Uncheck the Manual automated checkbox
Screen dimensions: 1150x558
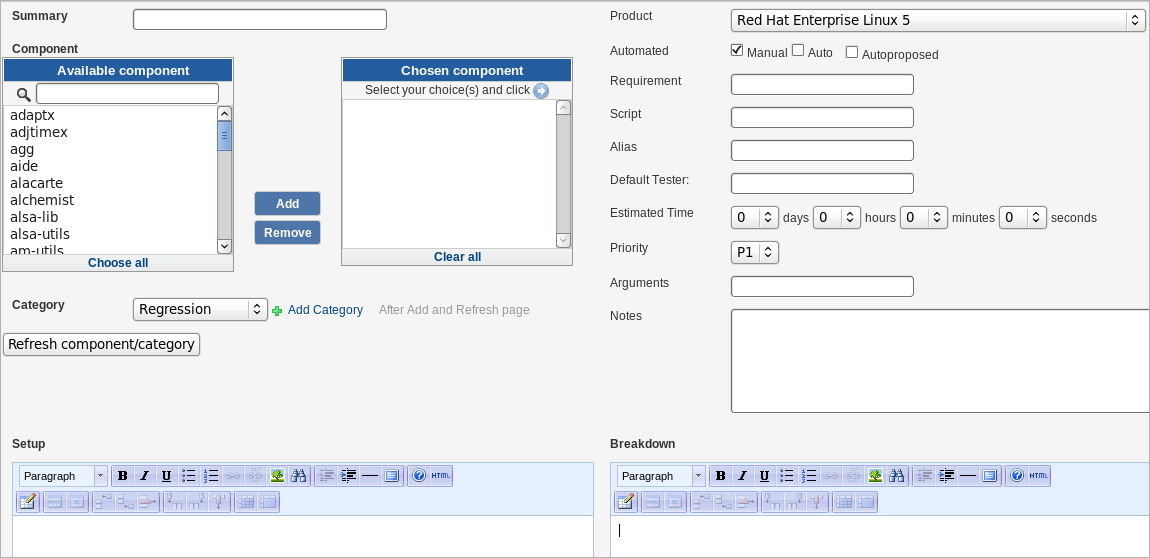point(737,51)
